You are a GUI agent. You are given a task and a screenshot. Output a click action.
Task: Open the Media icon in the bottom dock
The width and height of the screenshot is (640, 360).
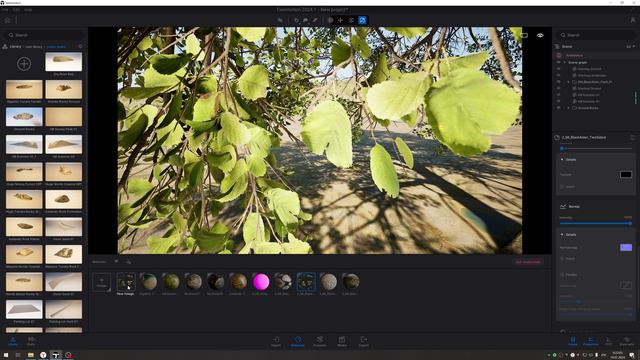(x=342, y=341)
